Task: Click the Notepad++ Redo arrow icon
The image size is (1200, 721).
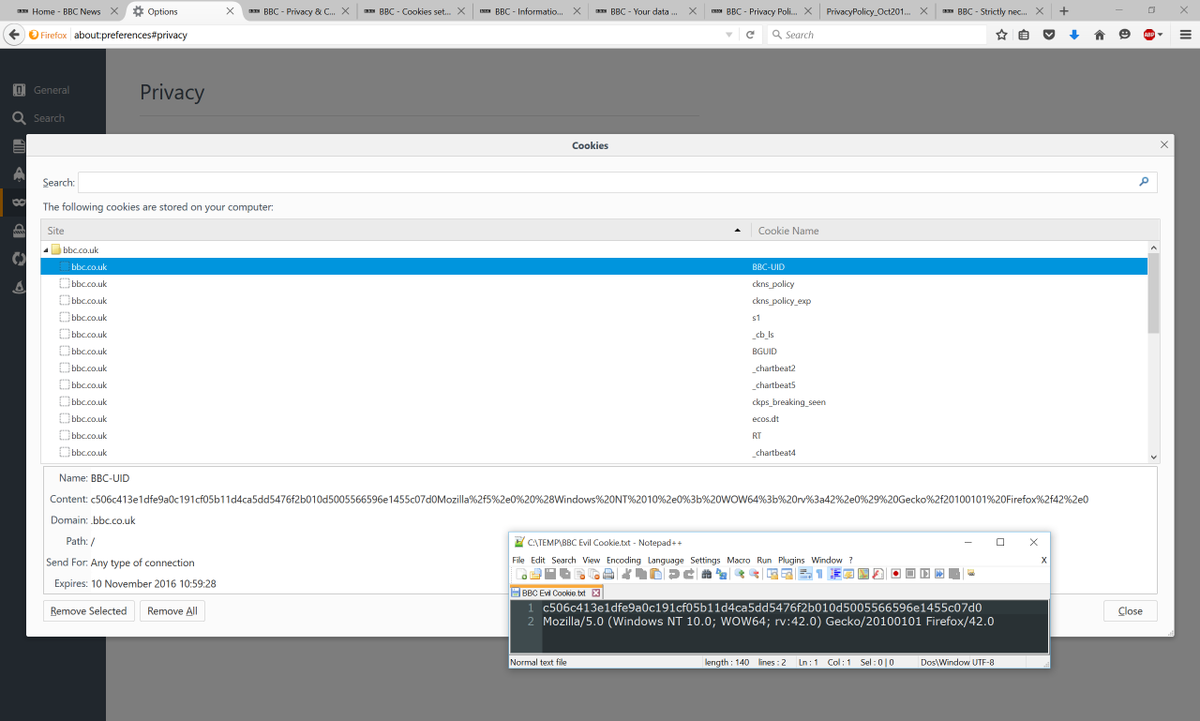Action: tap(688, 574)
